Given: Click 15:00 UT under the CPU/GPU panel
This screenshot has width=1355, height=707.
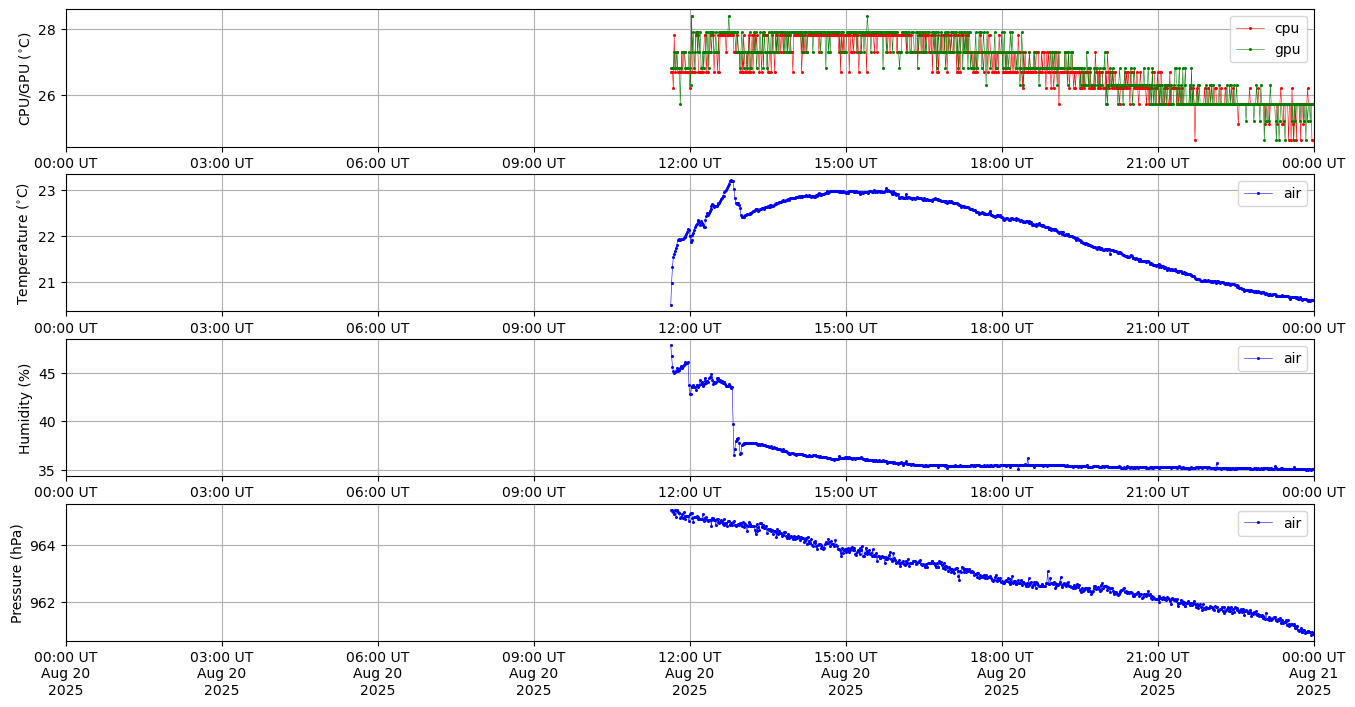Looking at the screenshot, I should pos(846,163).
